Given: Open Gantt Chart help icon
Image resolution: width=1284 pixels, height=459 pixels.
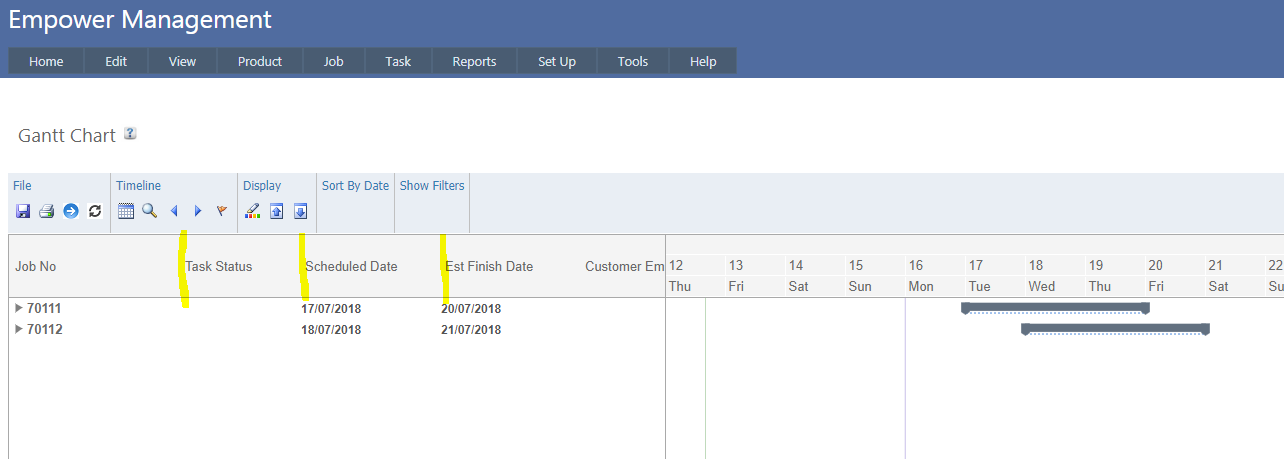Looking at the screenshot, I should [x=130, y=134].
